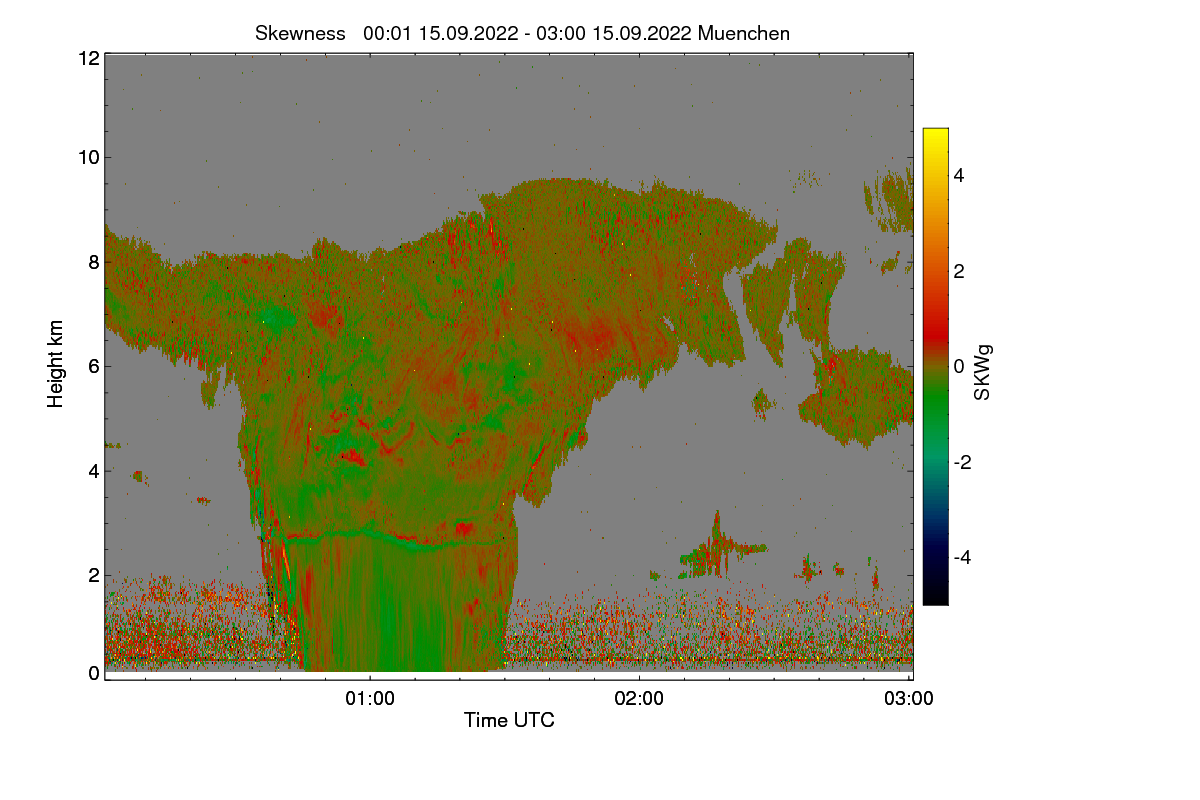
Task: Click the 'Height km' y-axis label
Action: [56, 364]
